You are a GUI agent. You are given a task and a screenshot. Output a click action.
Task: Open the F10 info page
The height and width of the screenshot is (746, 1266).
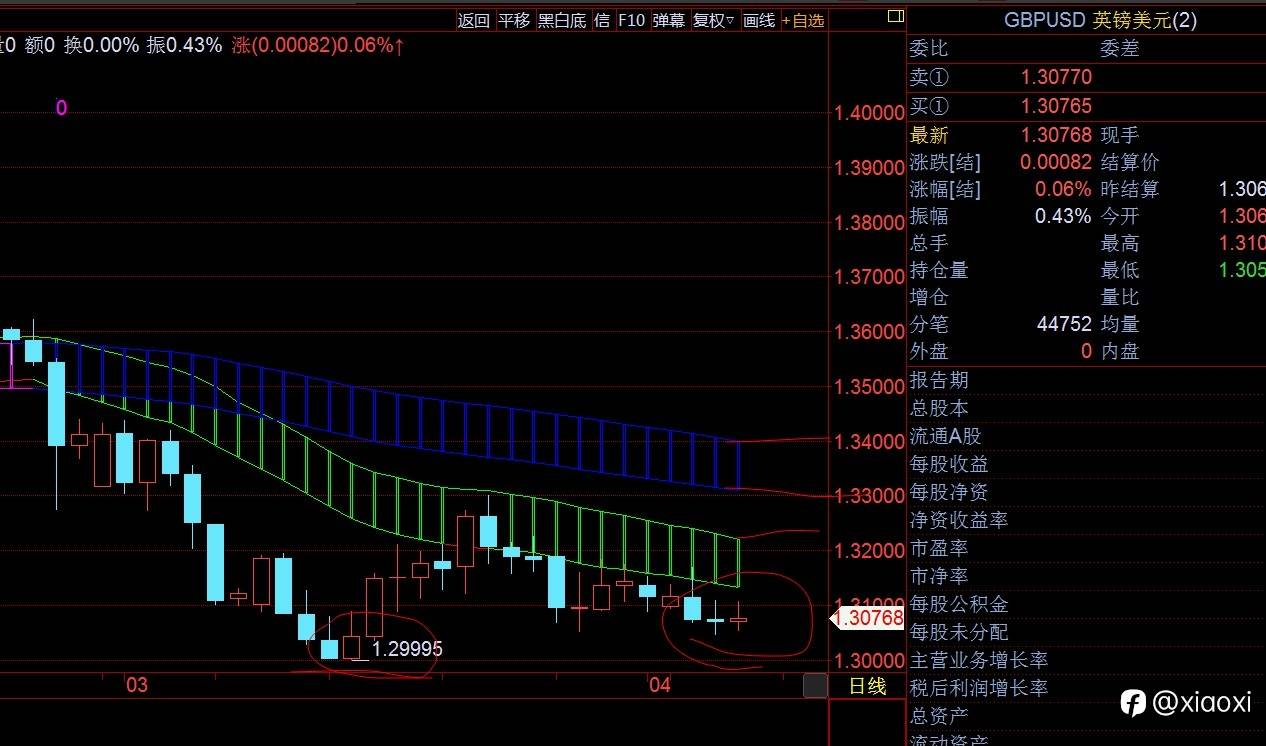[631, 20]
